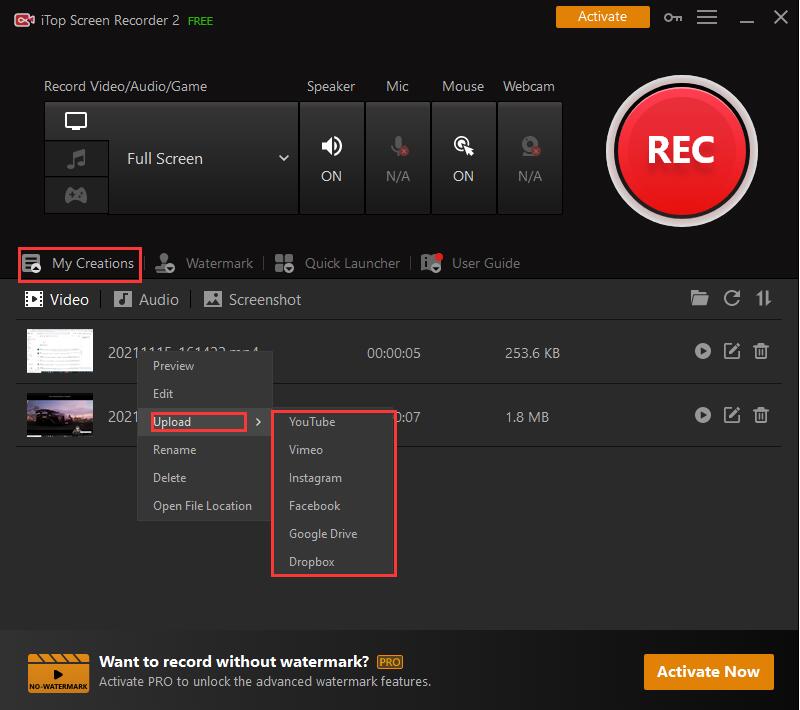Click the first video's thumbnail
800x710 pixels.
point(59,351)
